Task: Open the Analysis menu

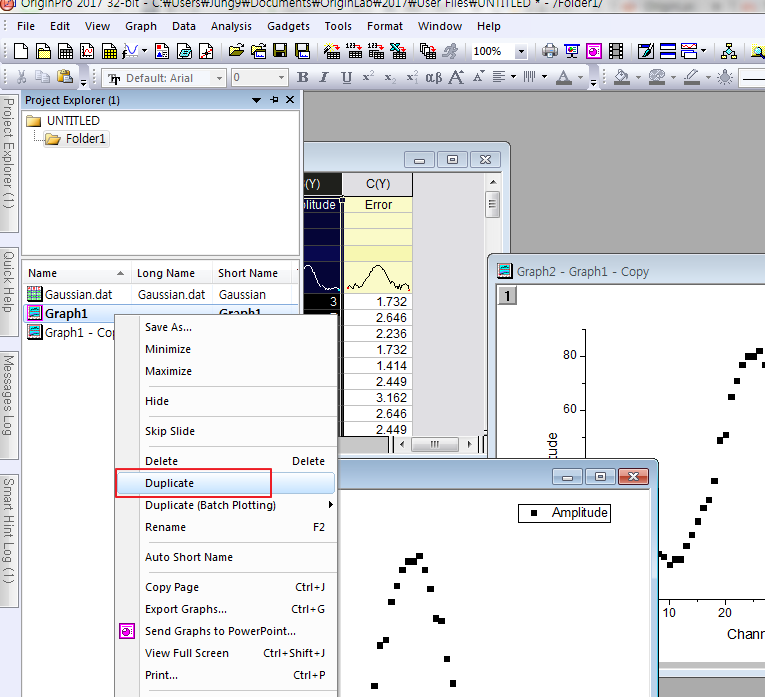Action: coord(231,26)
